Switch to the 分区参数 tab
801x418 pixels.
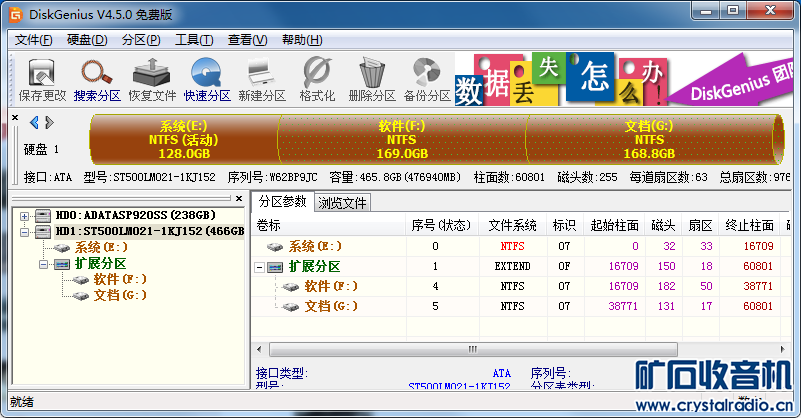pyautogui.click(x=282, y=201)
